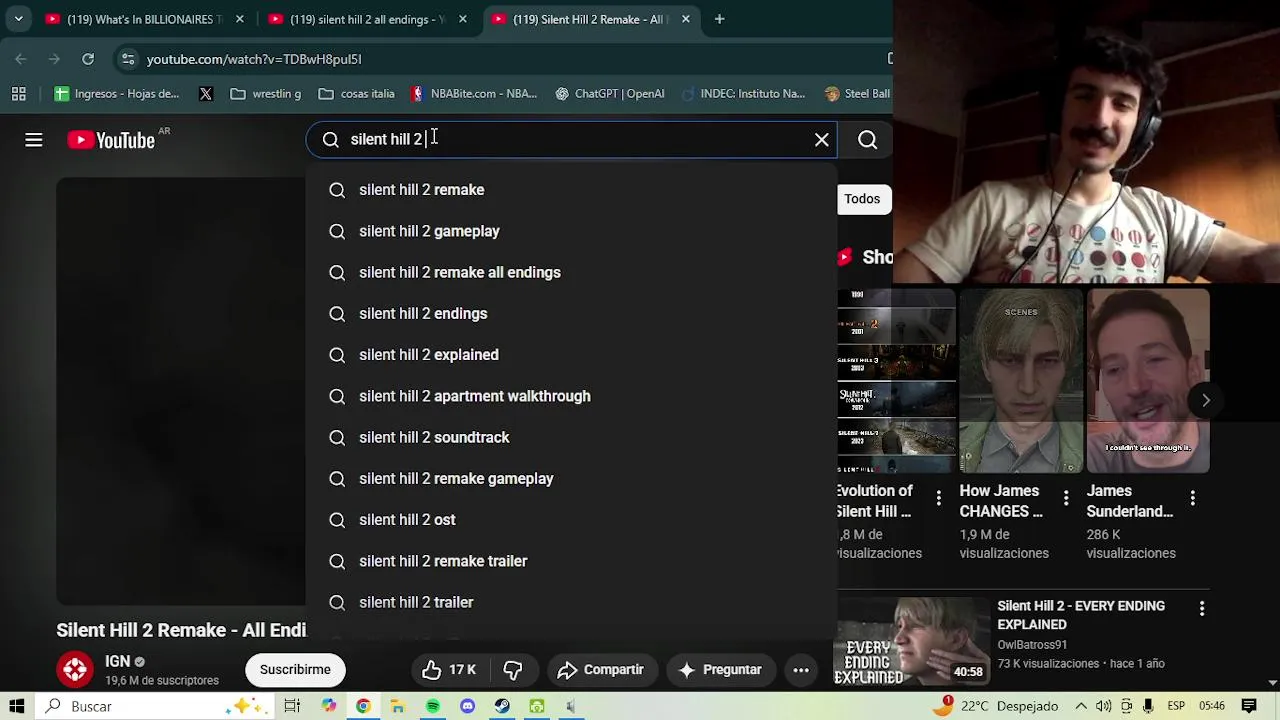Screen dimensions: 1280x720
Task: Close the 'What's In BILLIONAIRES' tab
Action: click(240, 19)
